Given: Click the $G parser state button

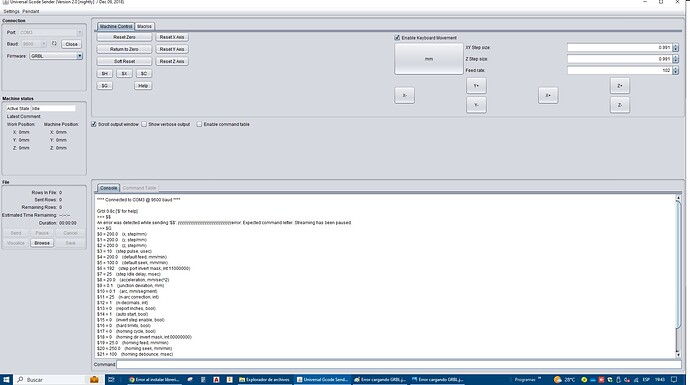Looking at the screenshot, I should (x=105, y=86).
